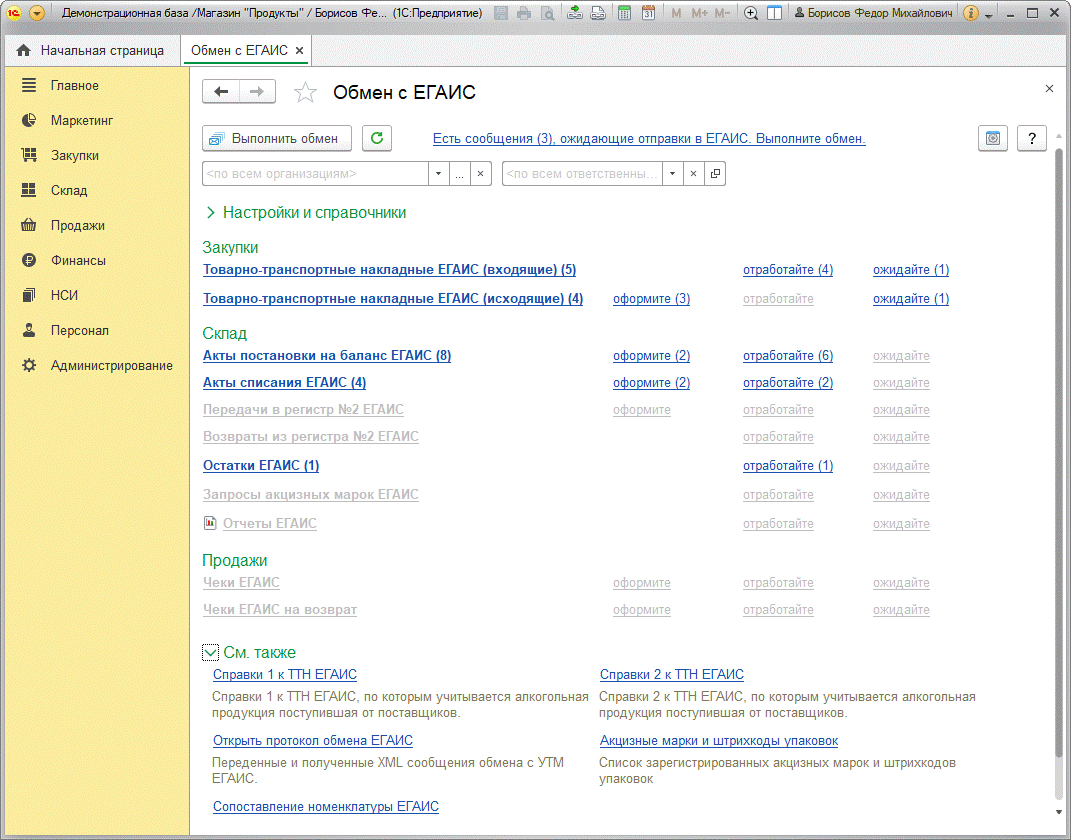The image size is (1071, 840).
Task: Open help with the question mark button
Action: (1031, 138)
